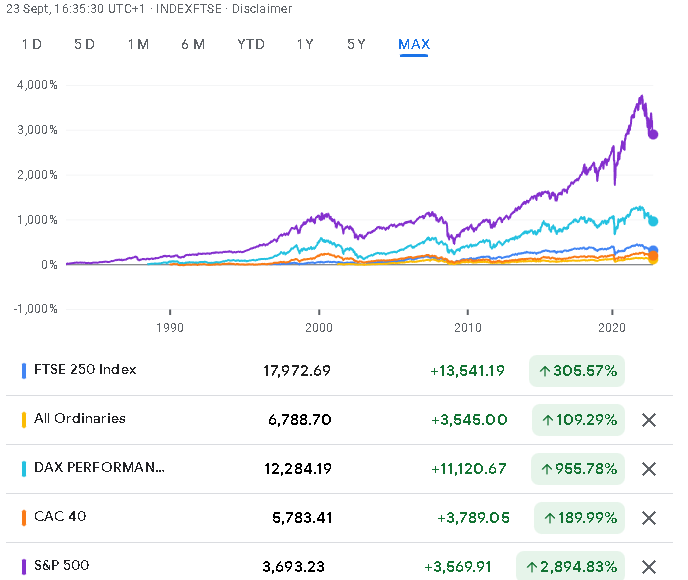The image size is (688, 580).
Task: Click the 305.57% change badge
Action: click(x=577, y=371)
